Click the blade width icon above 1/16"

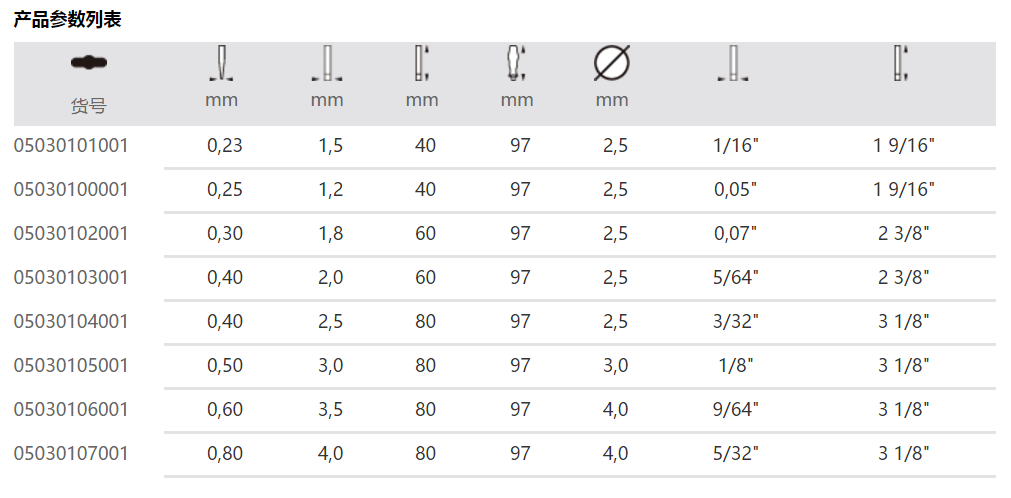tap(734, 63)
